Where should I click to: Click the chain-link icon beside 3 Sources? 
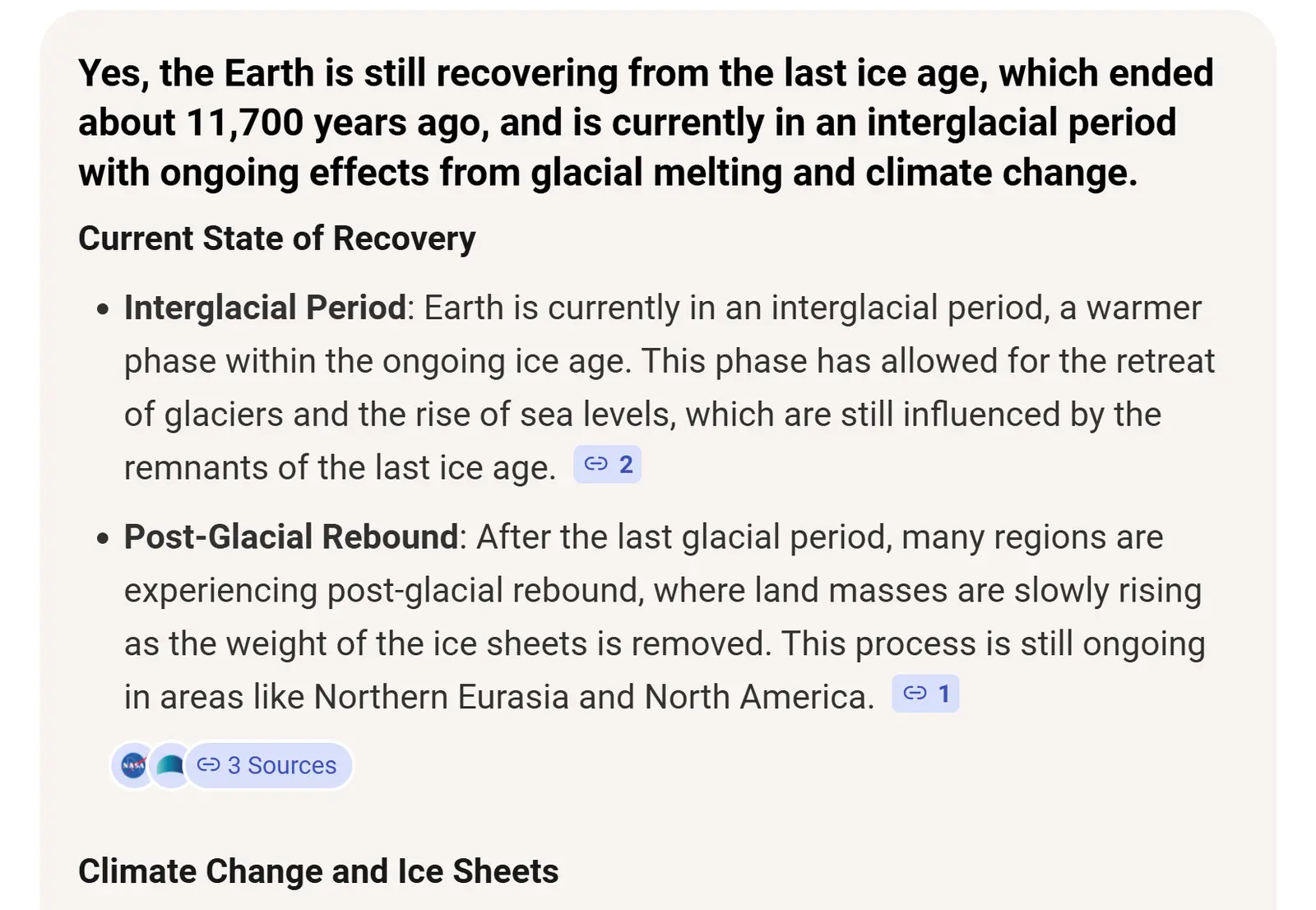pos(208,765)
